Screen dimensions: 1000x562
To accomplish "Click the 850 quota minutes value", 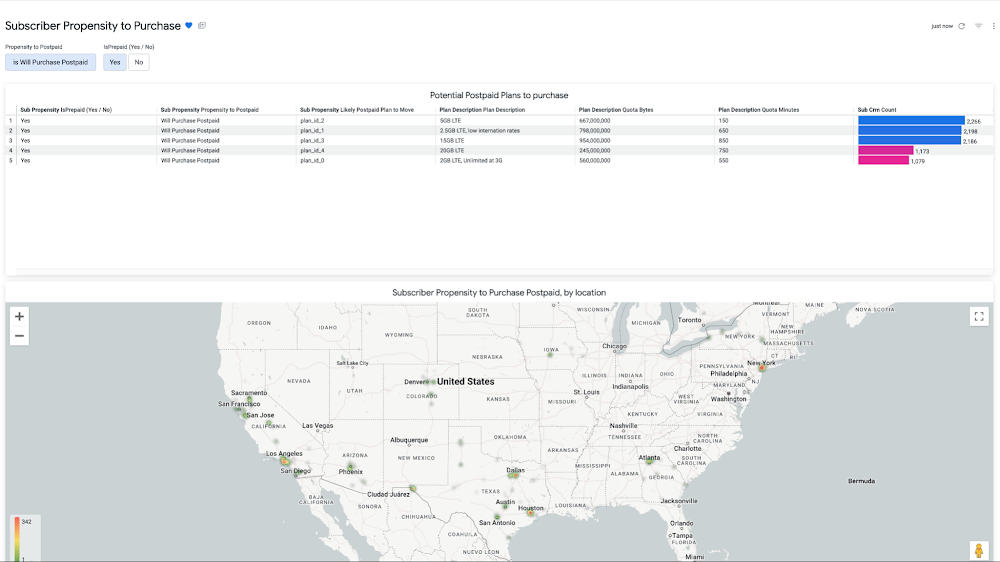I will [x=723, y=140].
